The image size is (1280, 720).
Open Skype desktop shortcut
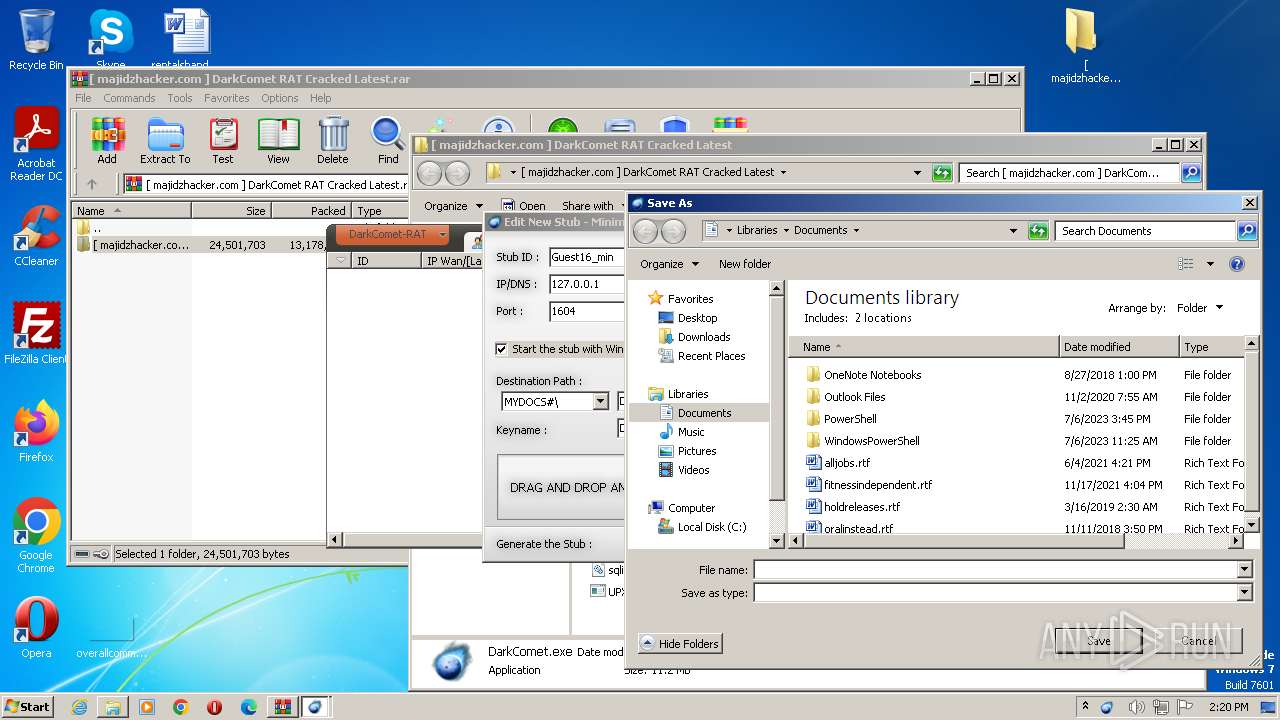pos(110,40)
